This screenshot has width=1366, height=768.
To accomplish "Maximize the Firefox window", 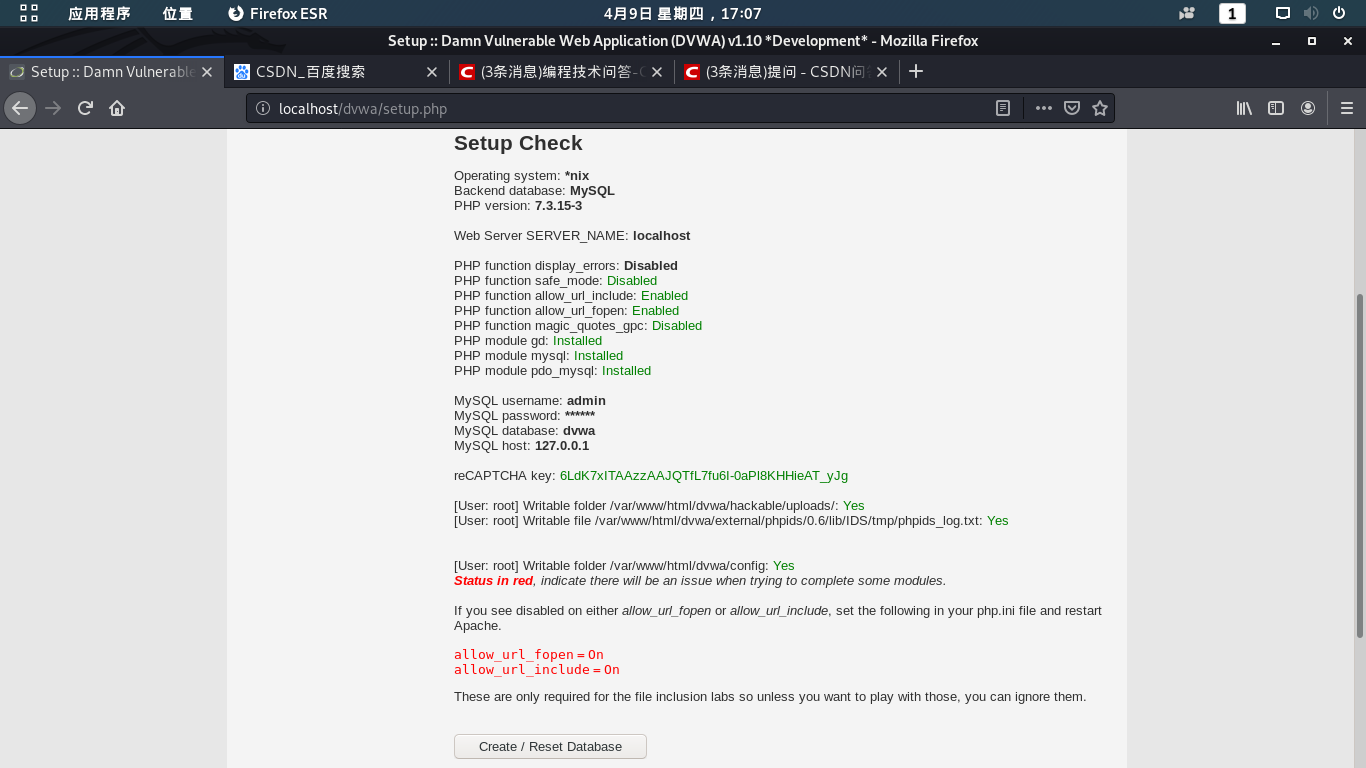I will (1311, 41).
